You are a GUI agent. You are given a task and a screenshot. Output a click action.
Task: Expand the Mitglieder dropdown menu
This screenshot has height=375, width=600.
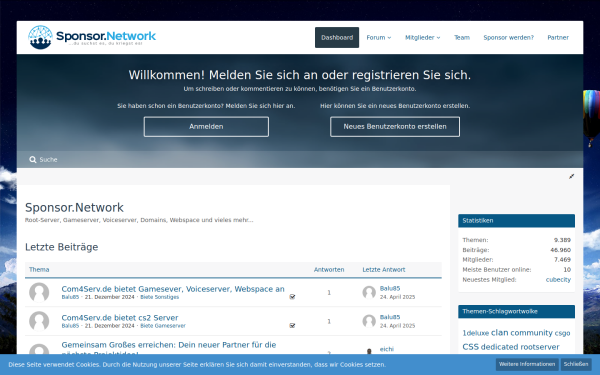(x=422, y=38)
